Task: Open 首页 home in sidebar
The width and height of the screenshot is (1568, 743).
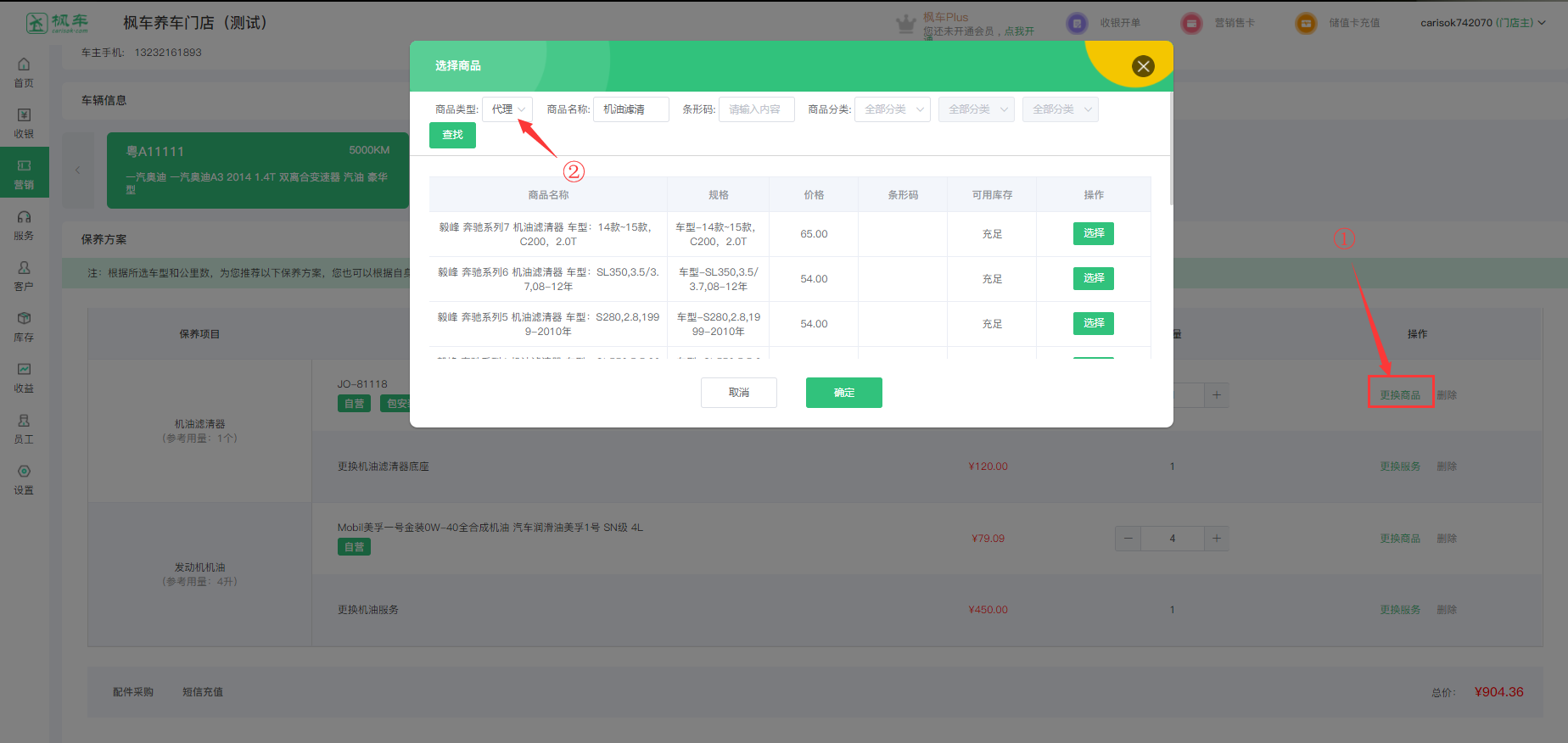Action: click(x=24, y=72)
